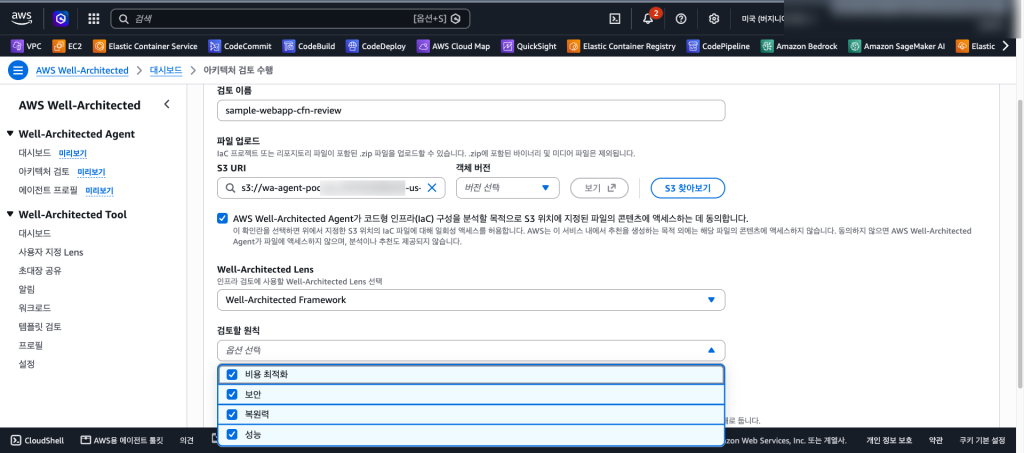Uncheck the 비용 최적화 pillar option

[471, 375]
